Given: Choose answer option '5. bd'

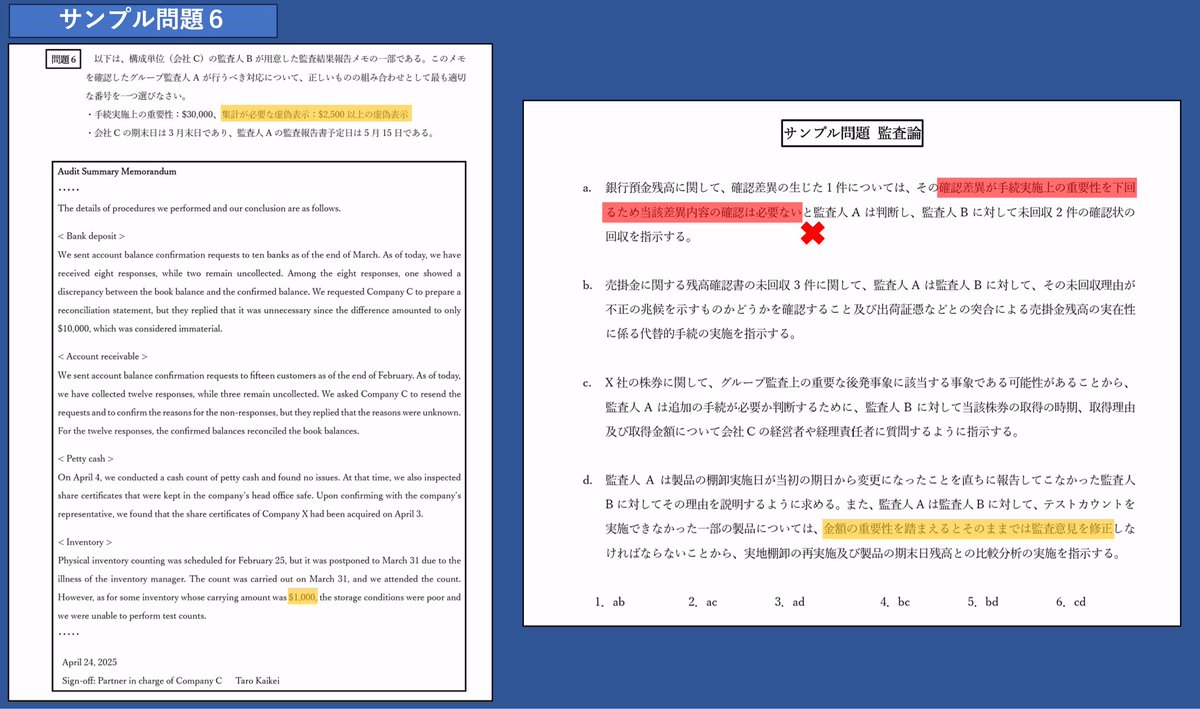Looking at the screenshot, I should click(x=985, y=602).
